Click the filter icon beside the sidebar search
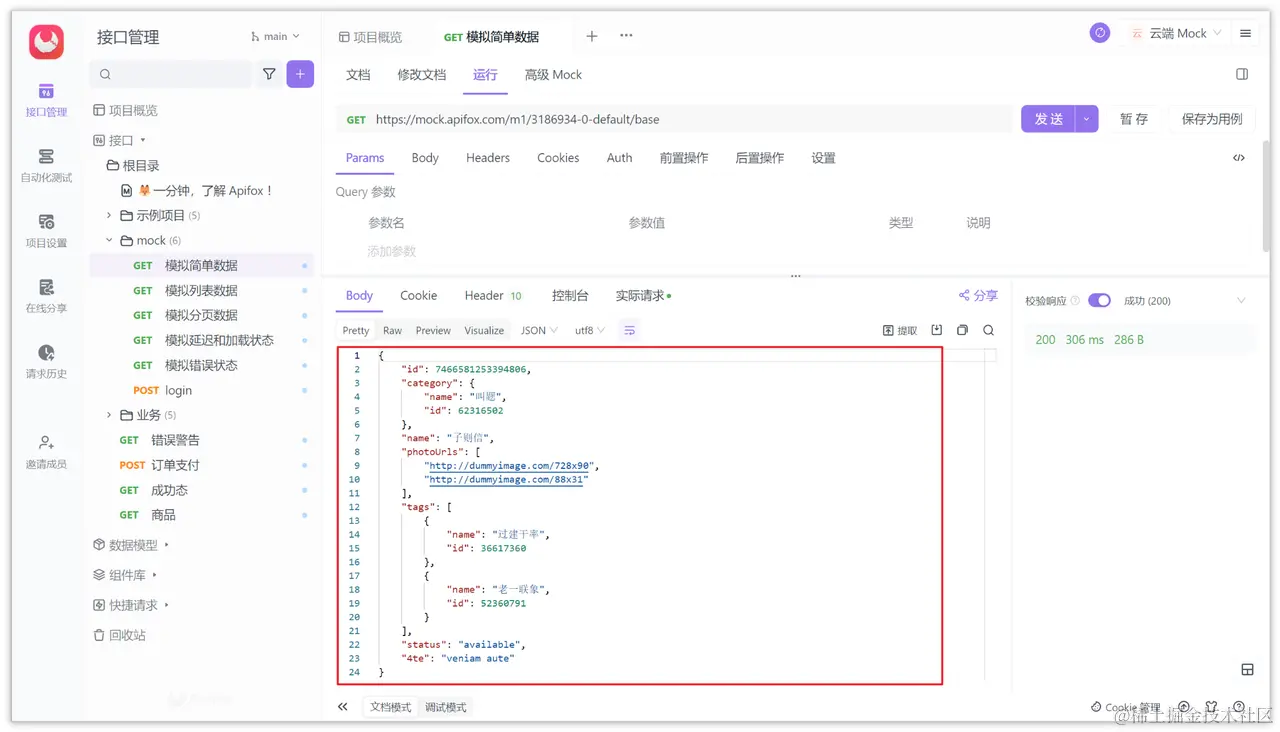The width and height of the screenshot is (1280, 732). click(x=268, y=75)
